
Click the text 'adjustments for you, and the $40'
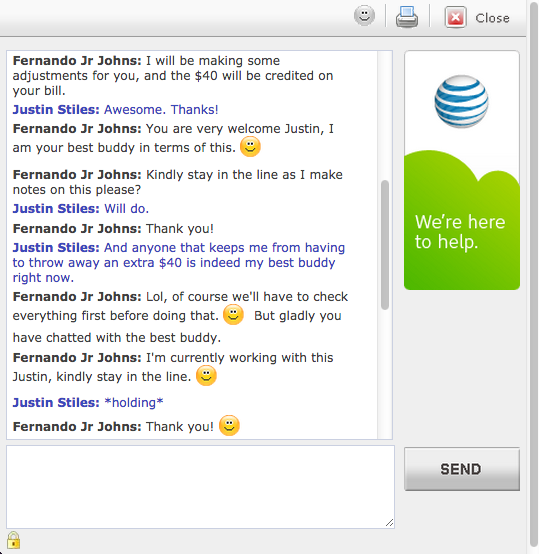click(115, 76)
